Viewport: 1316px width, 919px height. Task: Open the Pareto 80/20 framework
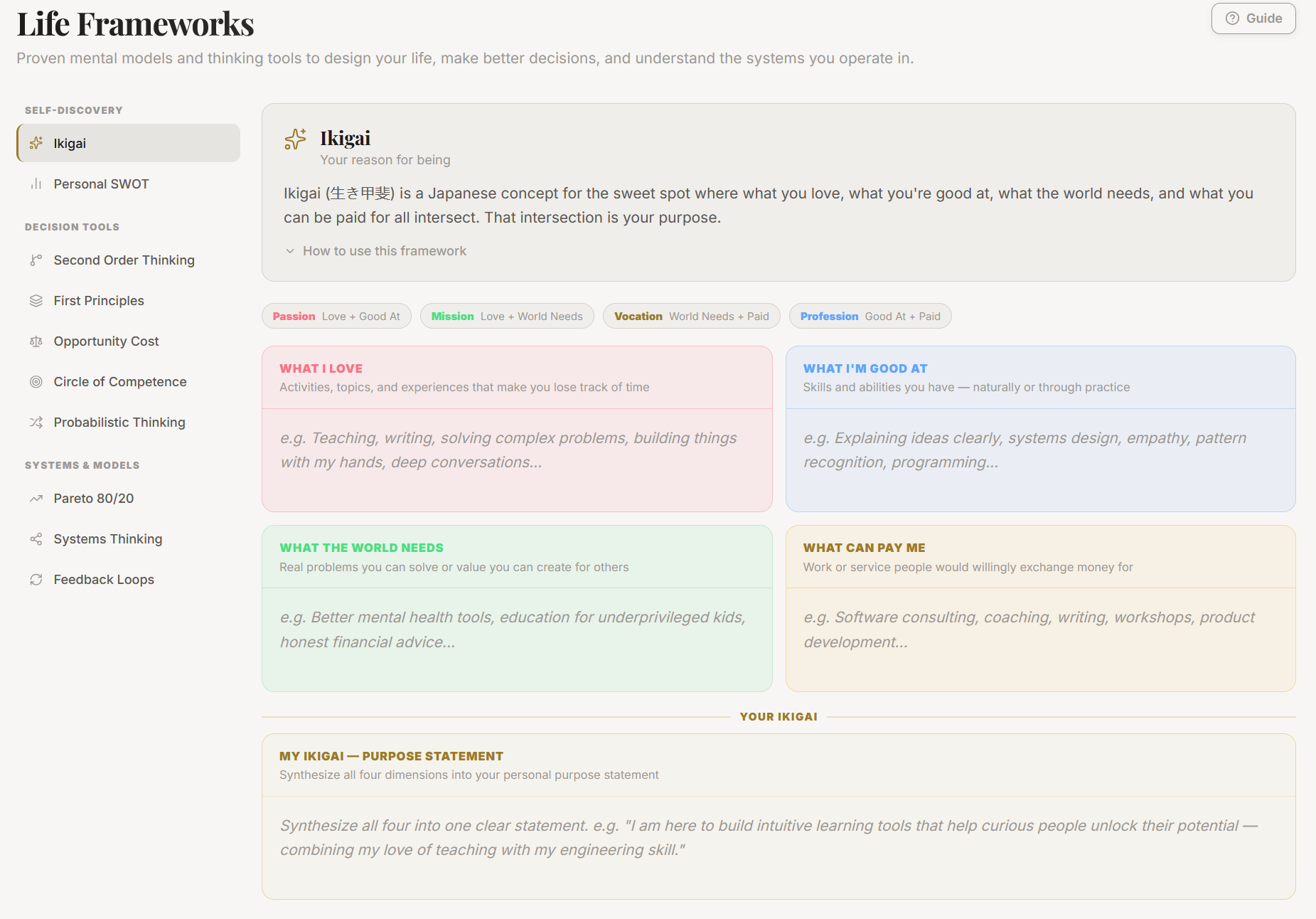pos(129,498)
